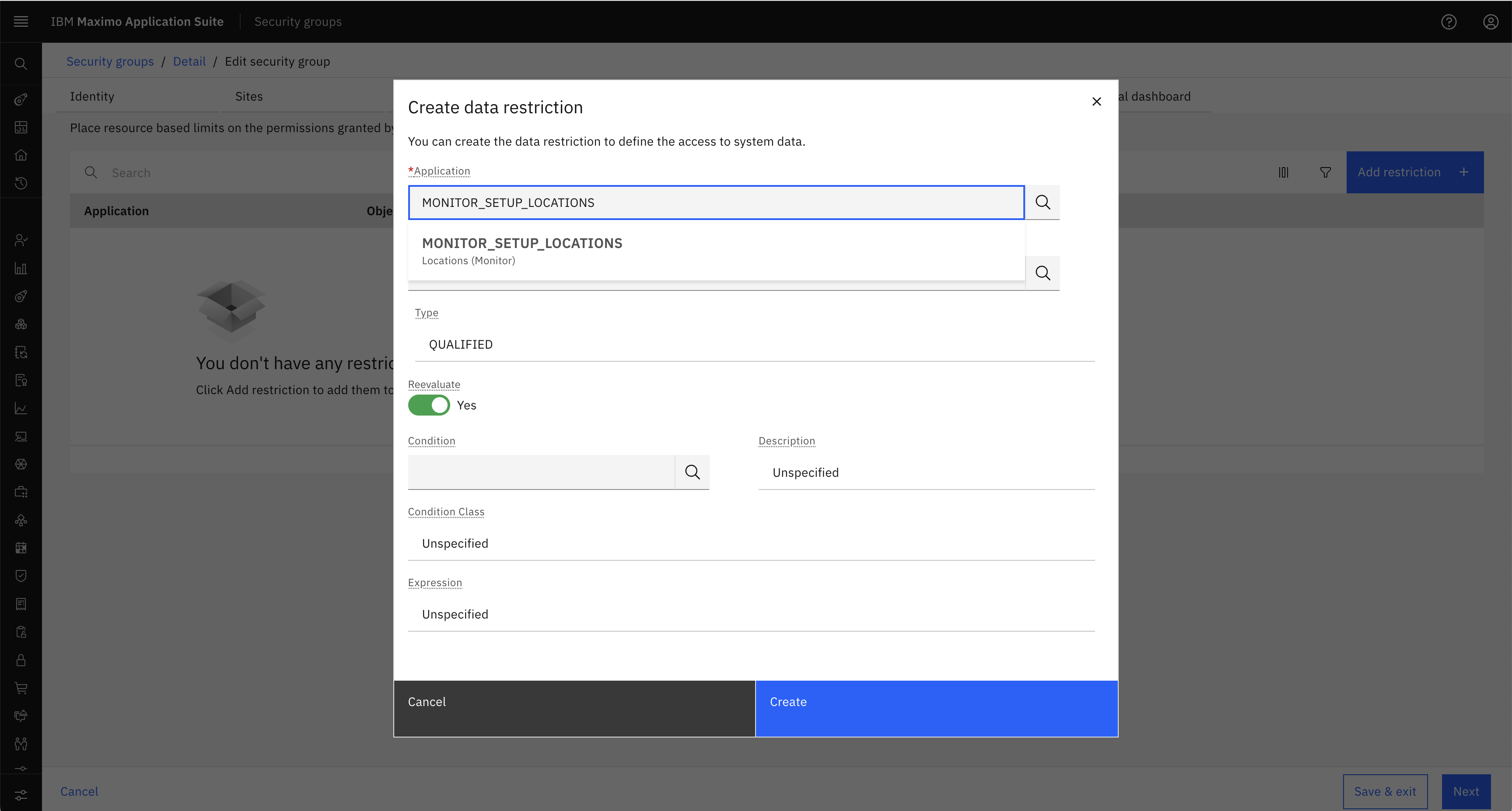
Task: Open the user-check icon in sidebar
Action: pos(21,240)
